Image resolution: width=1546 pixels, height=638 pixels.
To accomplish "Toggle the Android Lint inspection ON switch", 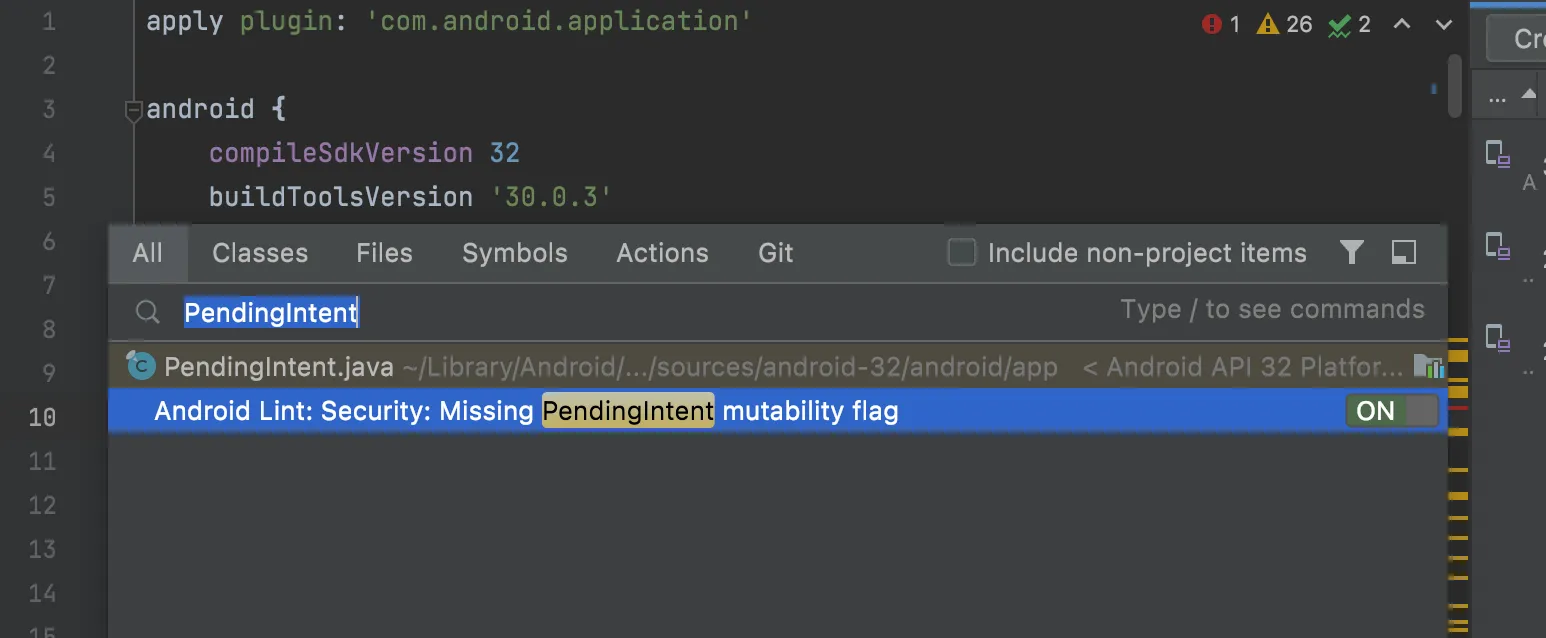I will coord(1392,411).
